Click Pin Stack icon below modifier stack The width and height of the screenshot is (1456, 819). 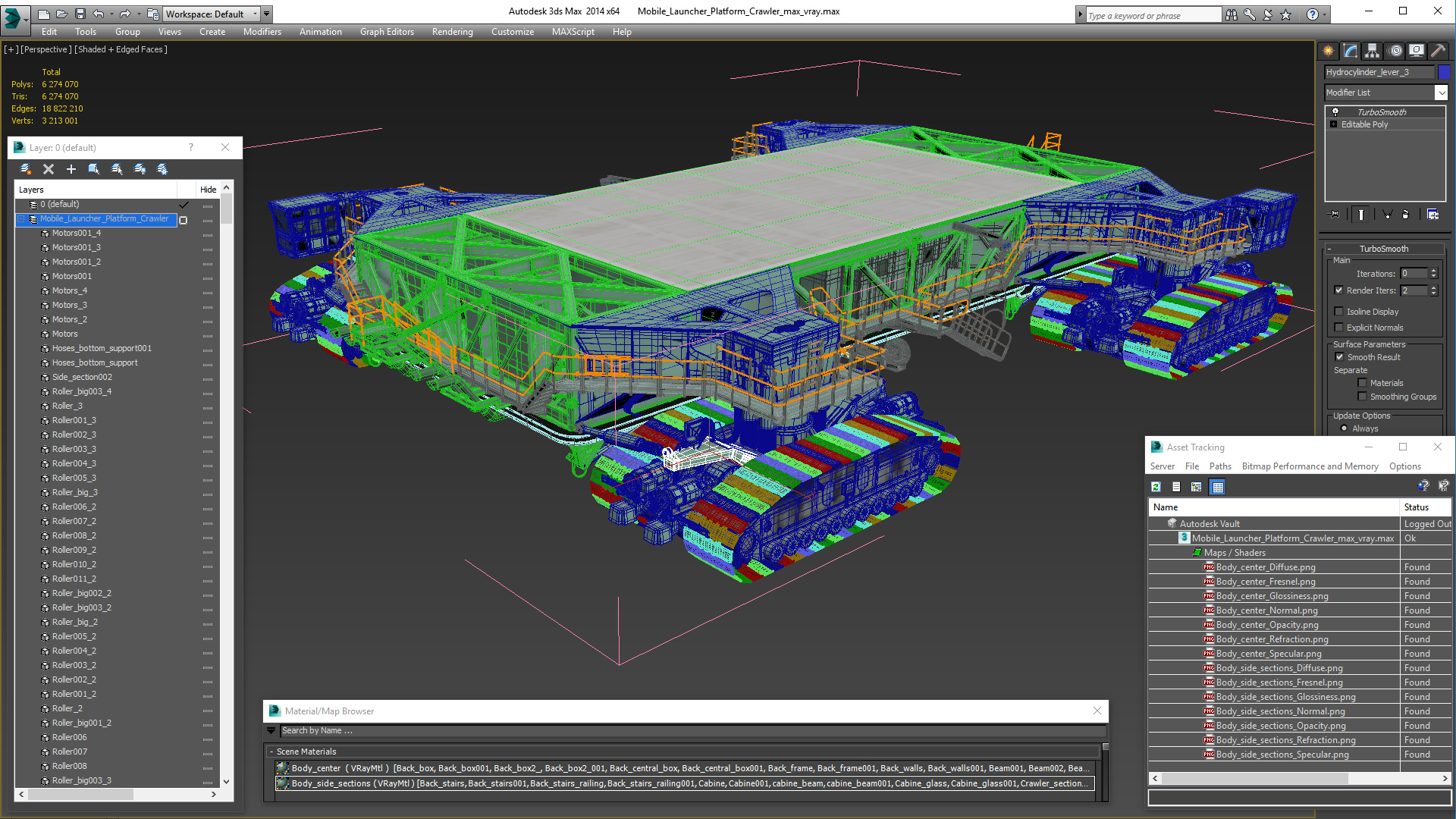(1335, 215)
